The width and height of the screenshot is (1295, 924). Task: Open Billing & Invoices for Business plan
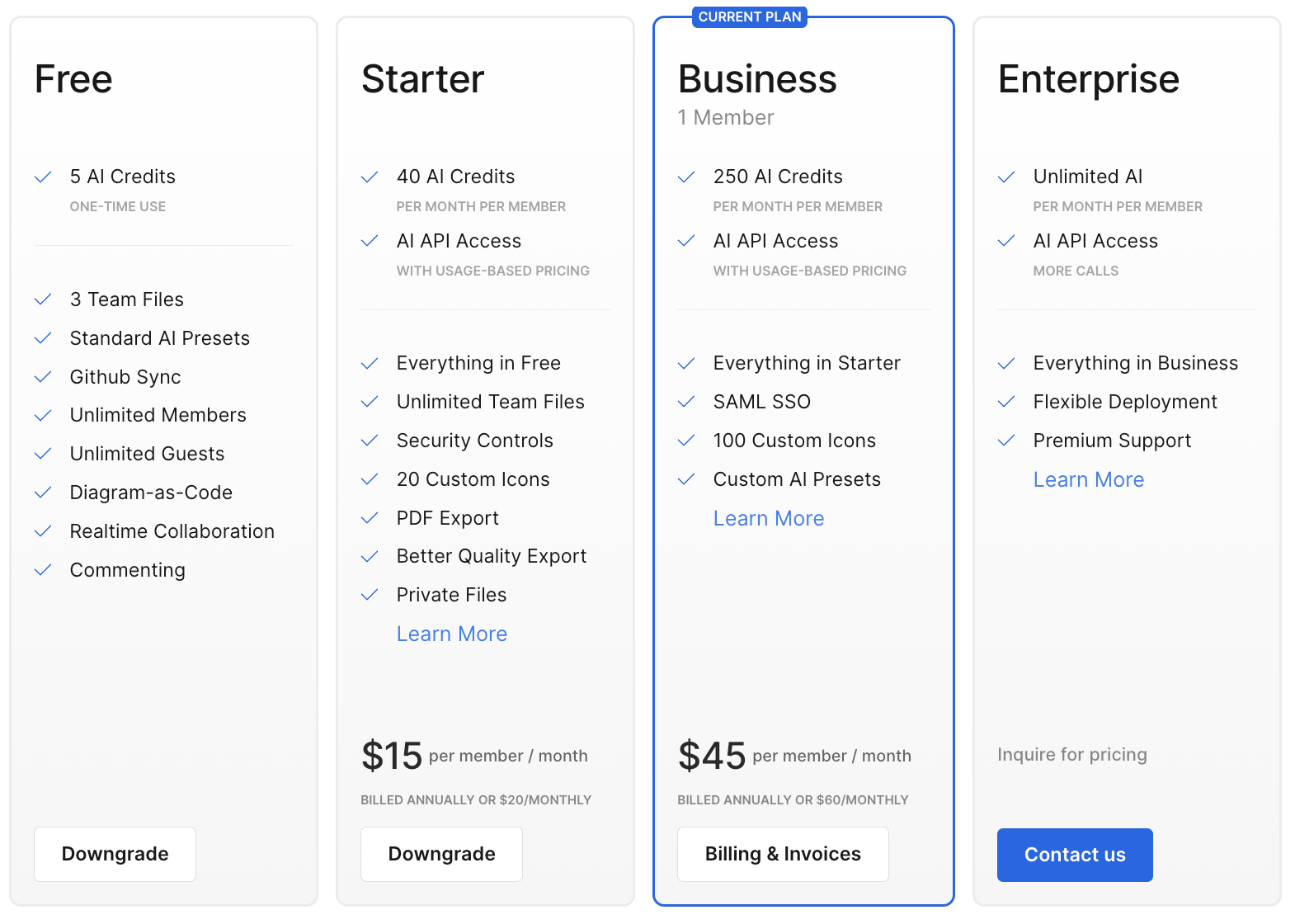click(x=783, y=854)
